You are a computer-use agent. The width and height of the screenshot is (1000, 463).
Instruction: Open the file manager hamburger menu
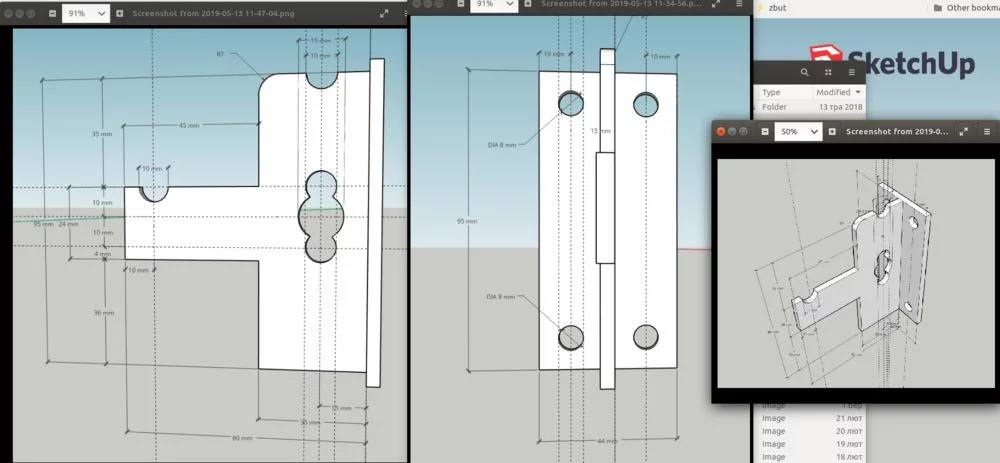[851, 73]
